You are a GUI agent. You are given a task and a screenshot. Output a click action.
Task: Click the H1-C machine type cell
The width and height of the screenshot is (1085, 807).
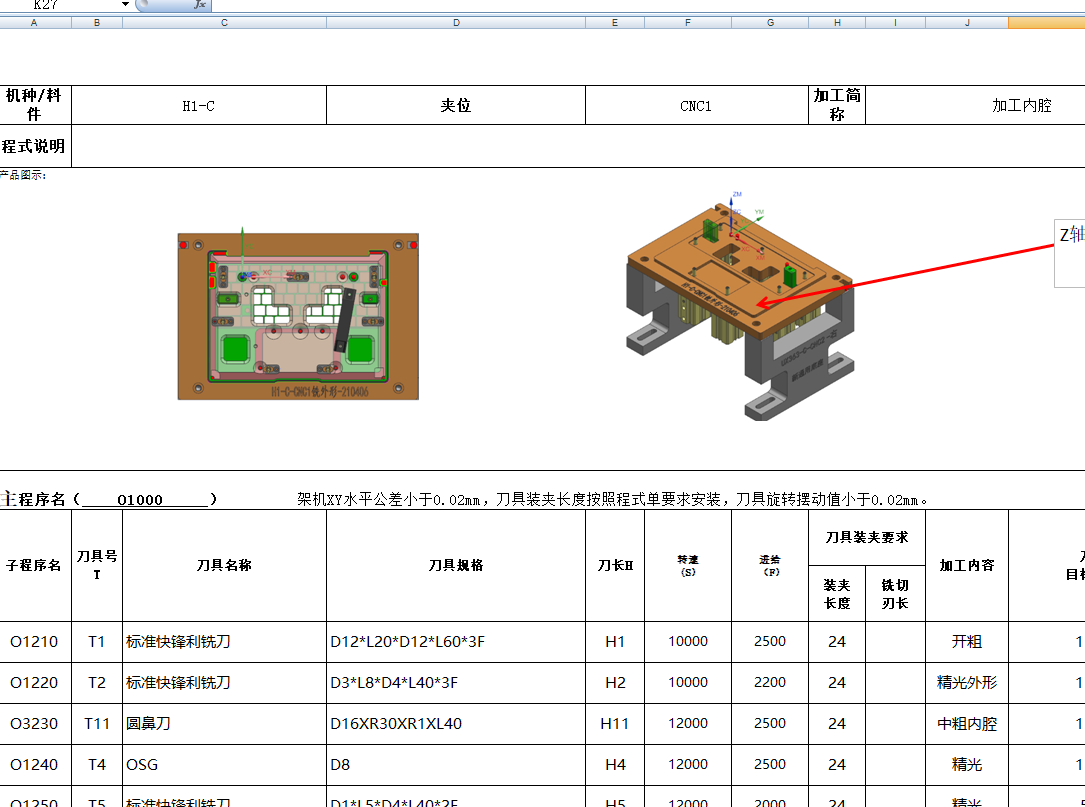200,104
